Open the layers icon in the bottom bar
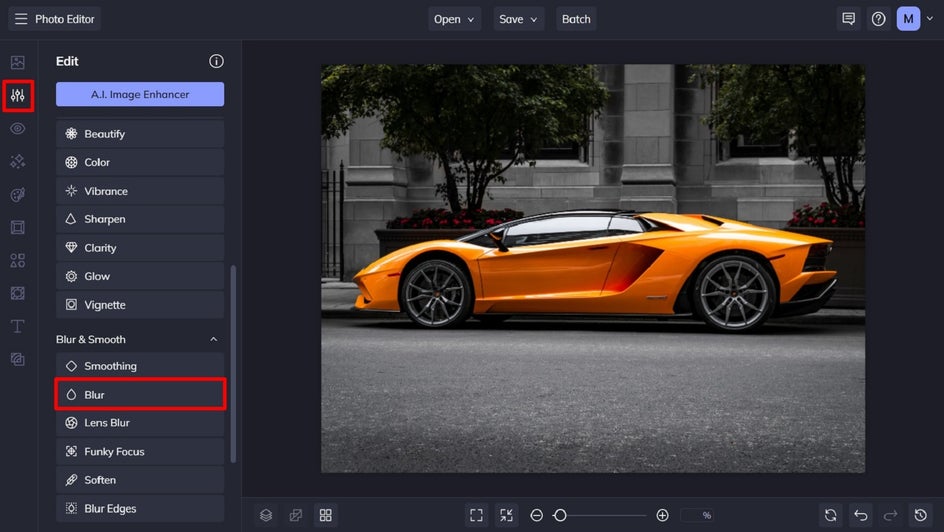 266,515
